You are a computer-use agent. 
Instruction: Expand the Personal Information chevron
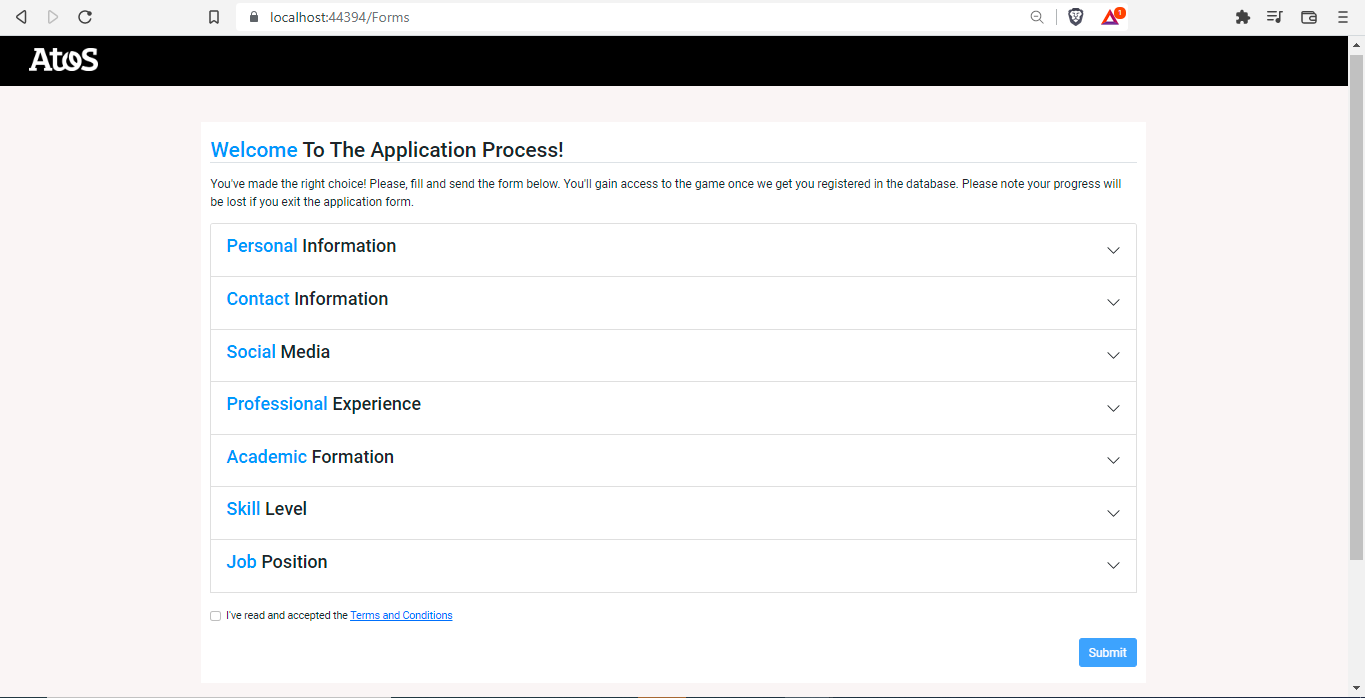(x=1113, y=250)
